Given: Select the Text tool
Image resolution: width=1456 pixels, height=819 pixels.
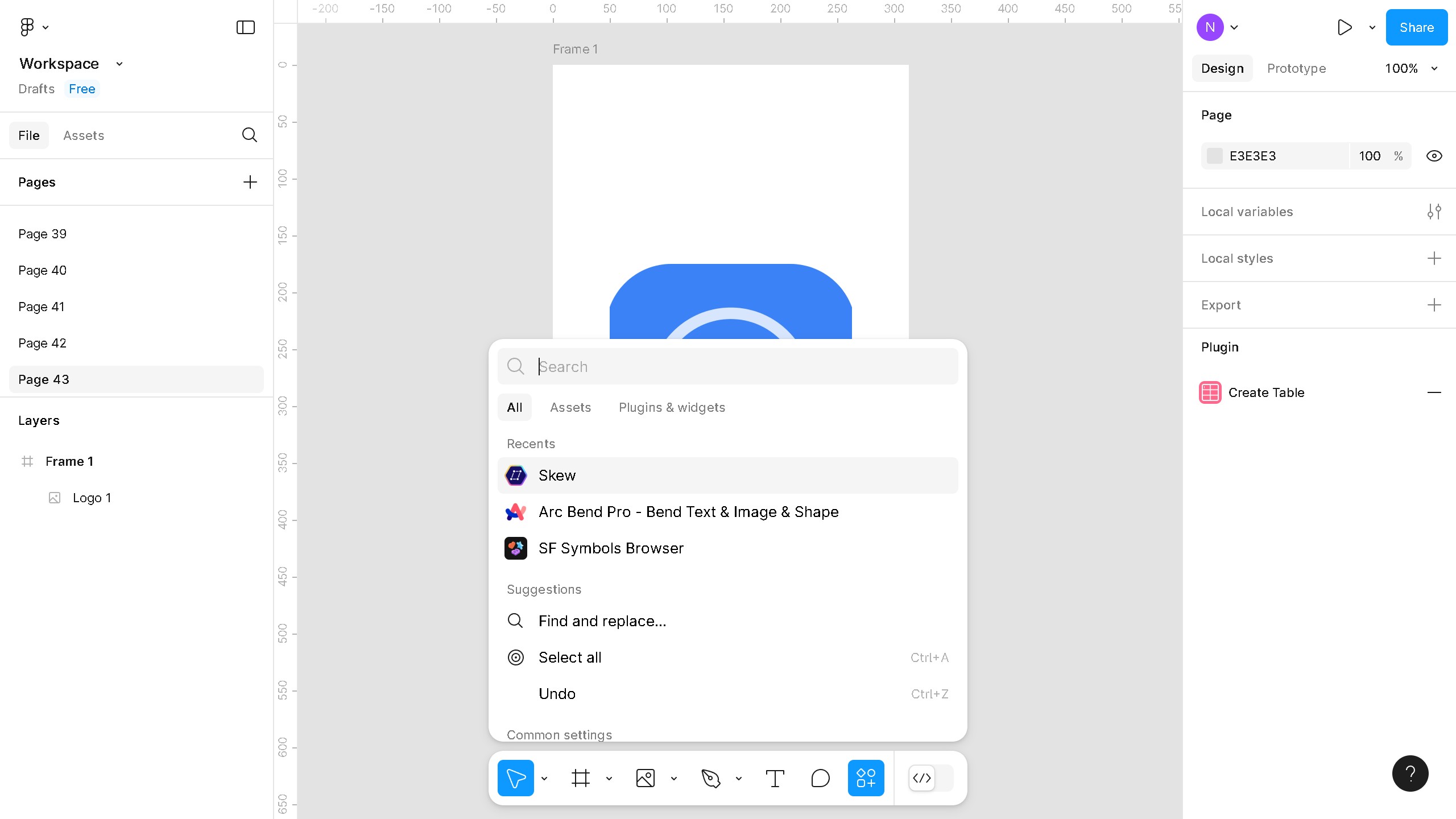Looking at the screenshot, I should [x=775, y=777].
